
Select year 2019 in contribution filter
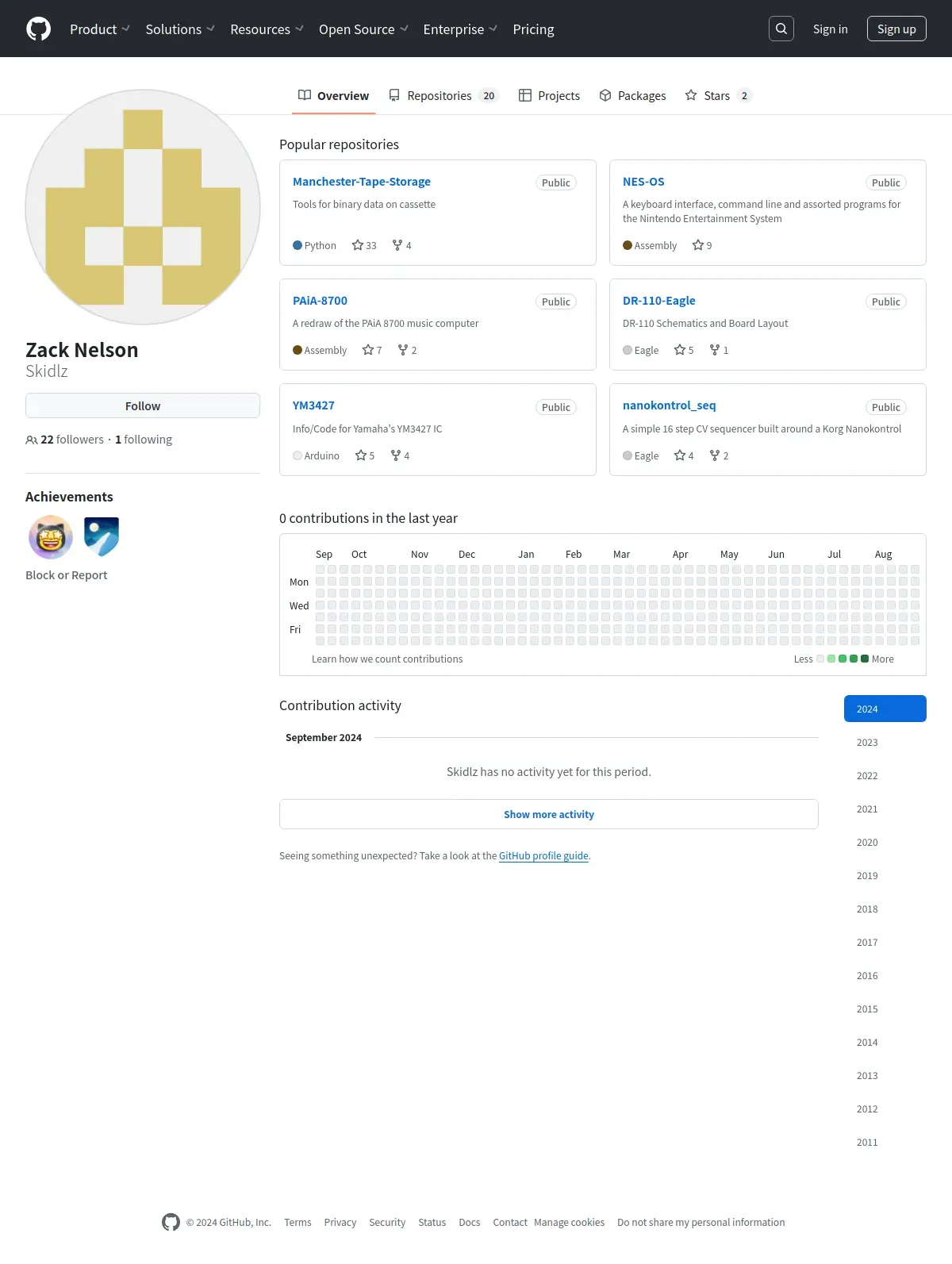coord(885,875)
